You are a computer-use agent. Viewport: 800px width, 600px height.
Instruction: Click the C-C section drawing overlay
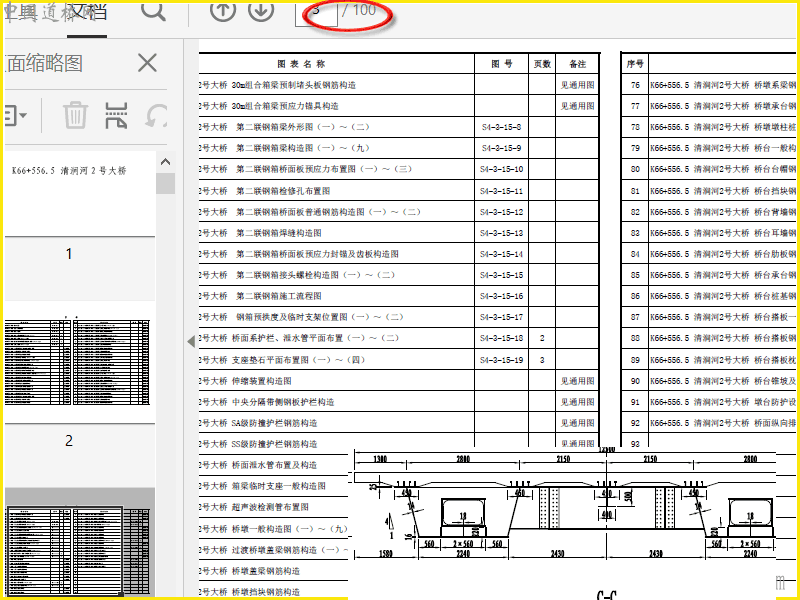tap(564, 523)
